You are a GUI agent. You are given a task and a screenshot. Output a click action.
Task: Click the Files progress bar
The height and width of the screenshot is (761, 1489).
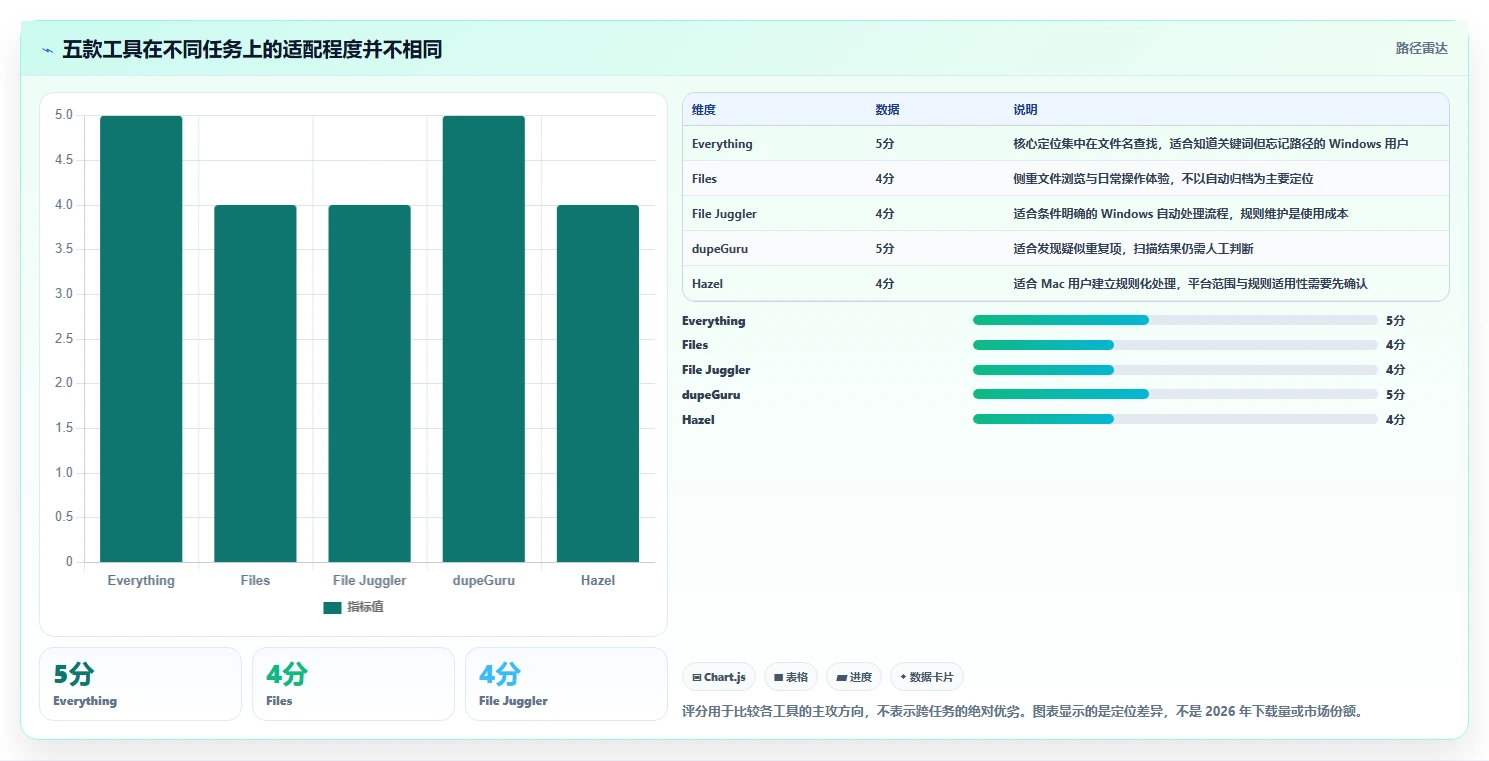[1175, 345]
